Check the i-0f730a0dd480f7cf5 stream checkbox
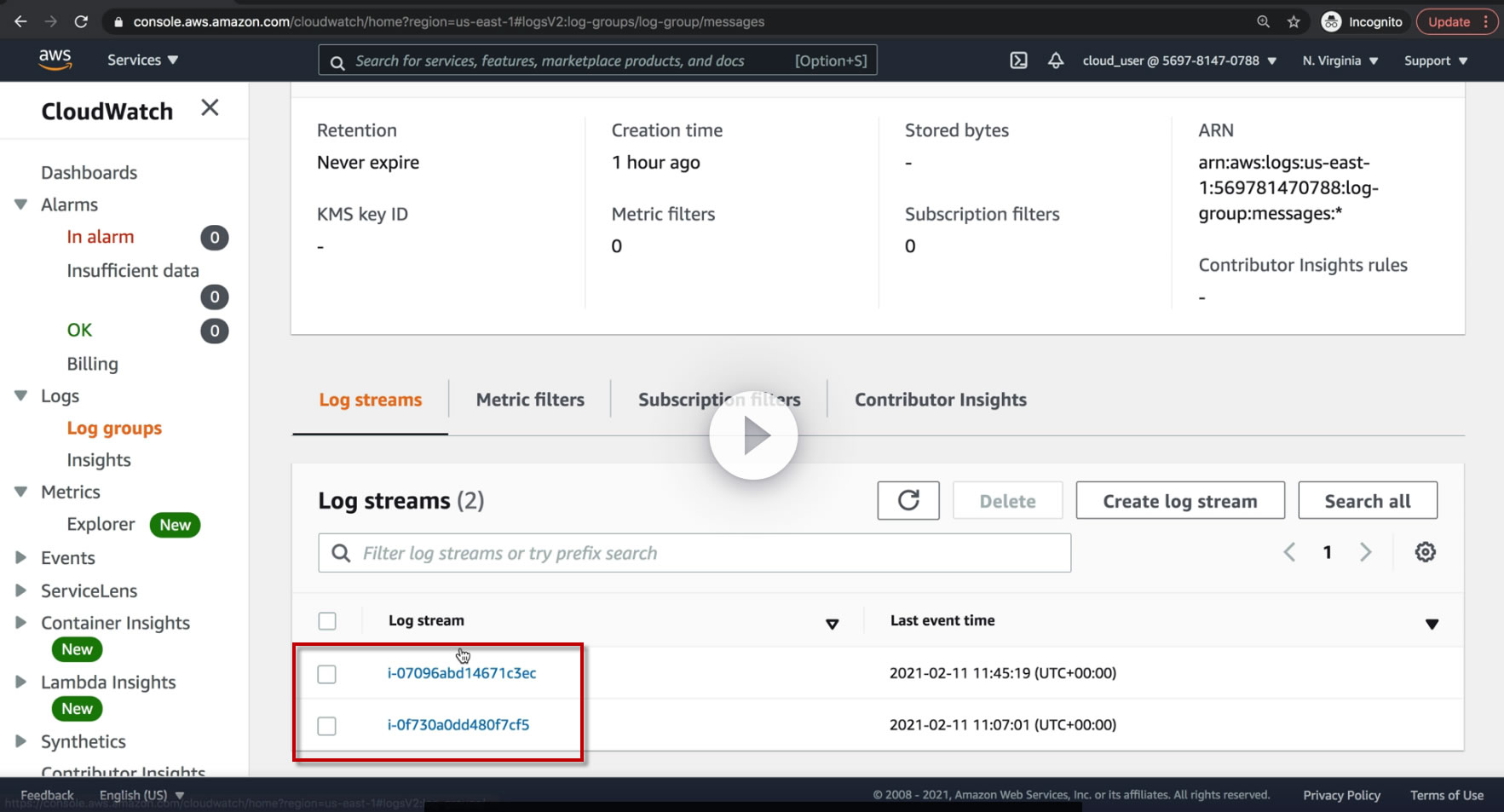This screenshot has height=812, width=1504. pyautogui.click(x=326, y=726)
